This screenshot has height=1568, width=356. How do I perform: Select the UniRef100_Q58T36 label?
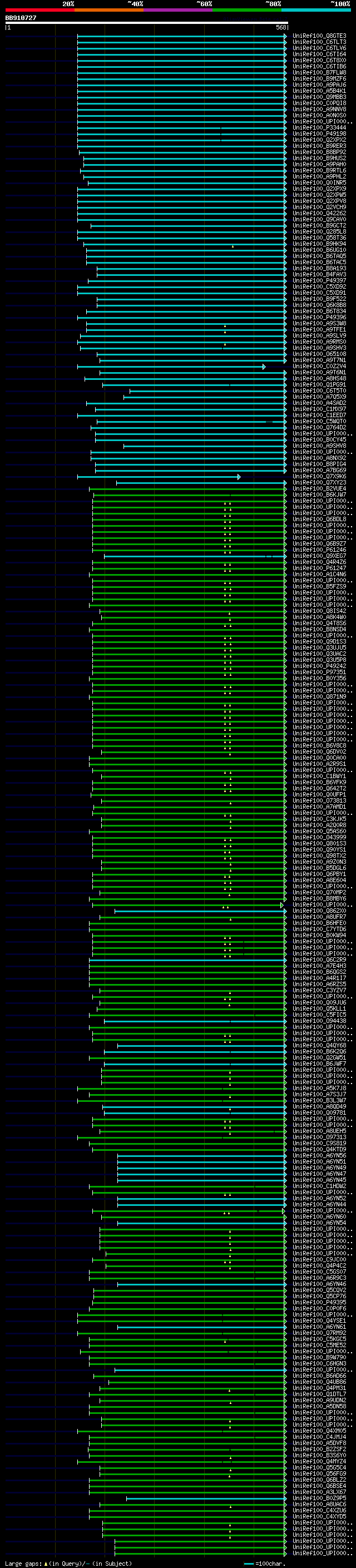pos(319,238)
